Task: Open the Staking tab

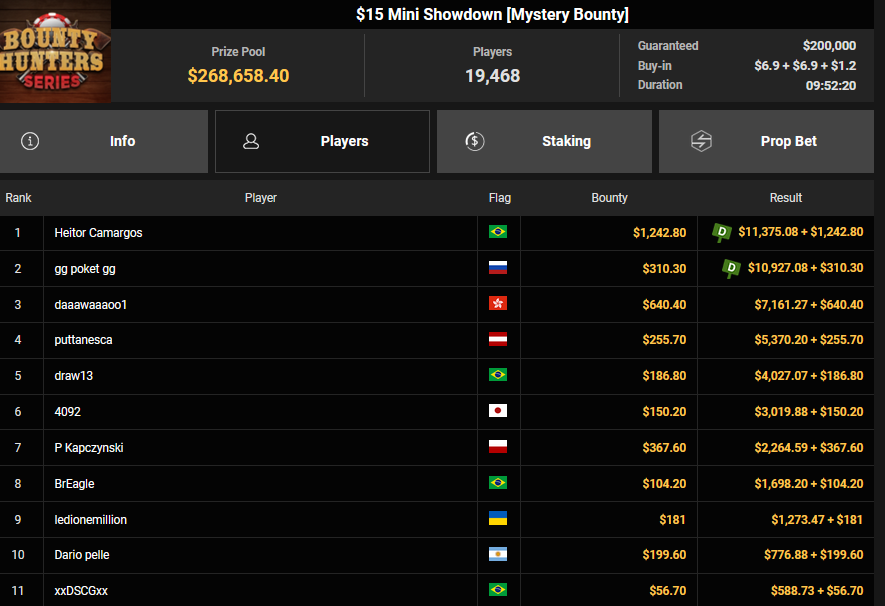Action: (544, 141)
